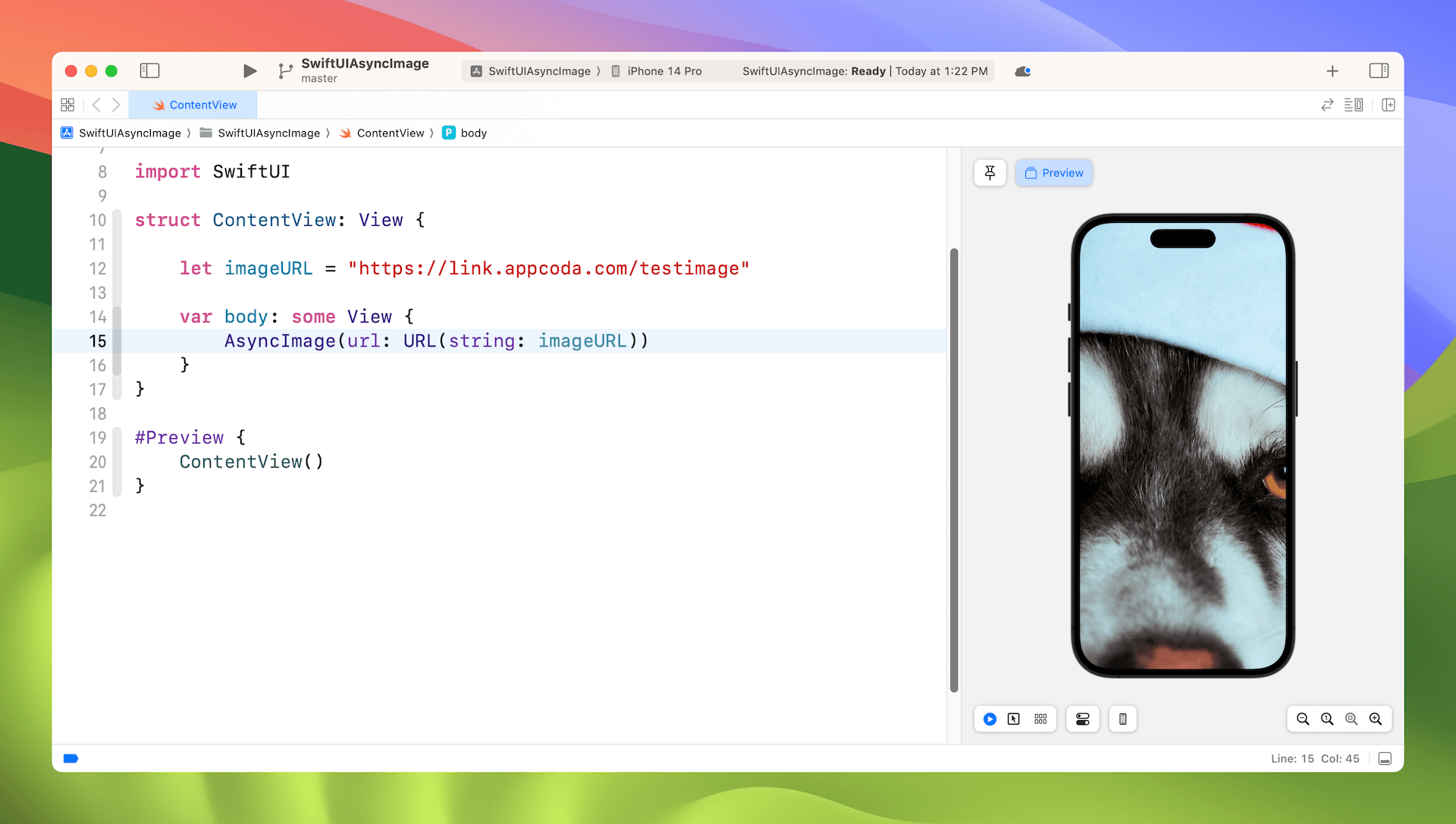Click the editor vertical scrollbar
This screenshot has width=1456, height=824.
tap(954, 470)
